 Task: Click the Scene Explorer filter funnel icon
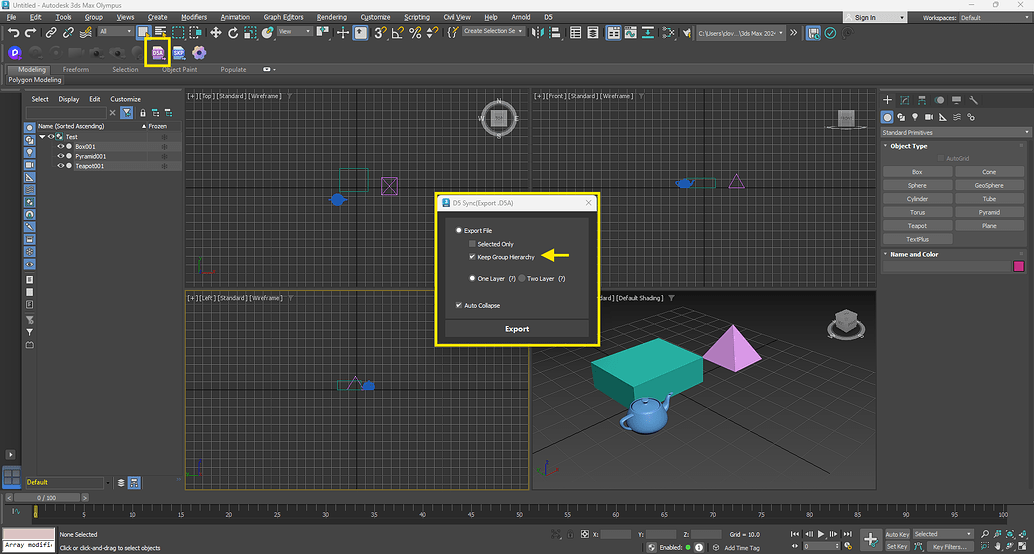[126, 113]
